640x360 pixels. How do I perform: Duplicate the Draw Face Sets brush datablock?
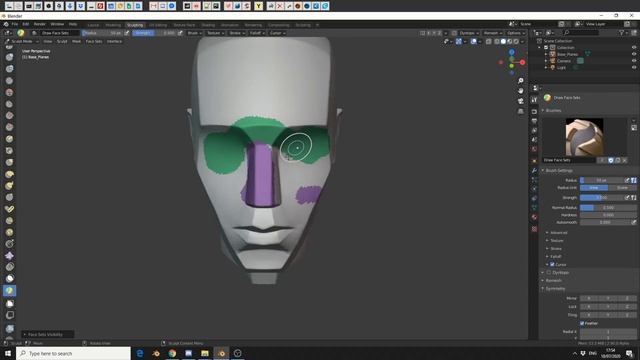(x=618, y=160)
